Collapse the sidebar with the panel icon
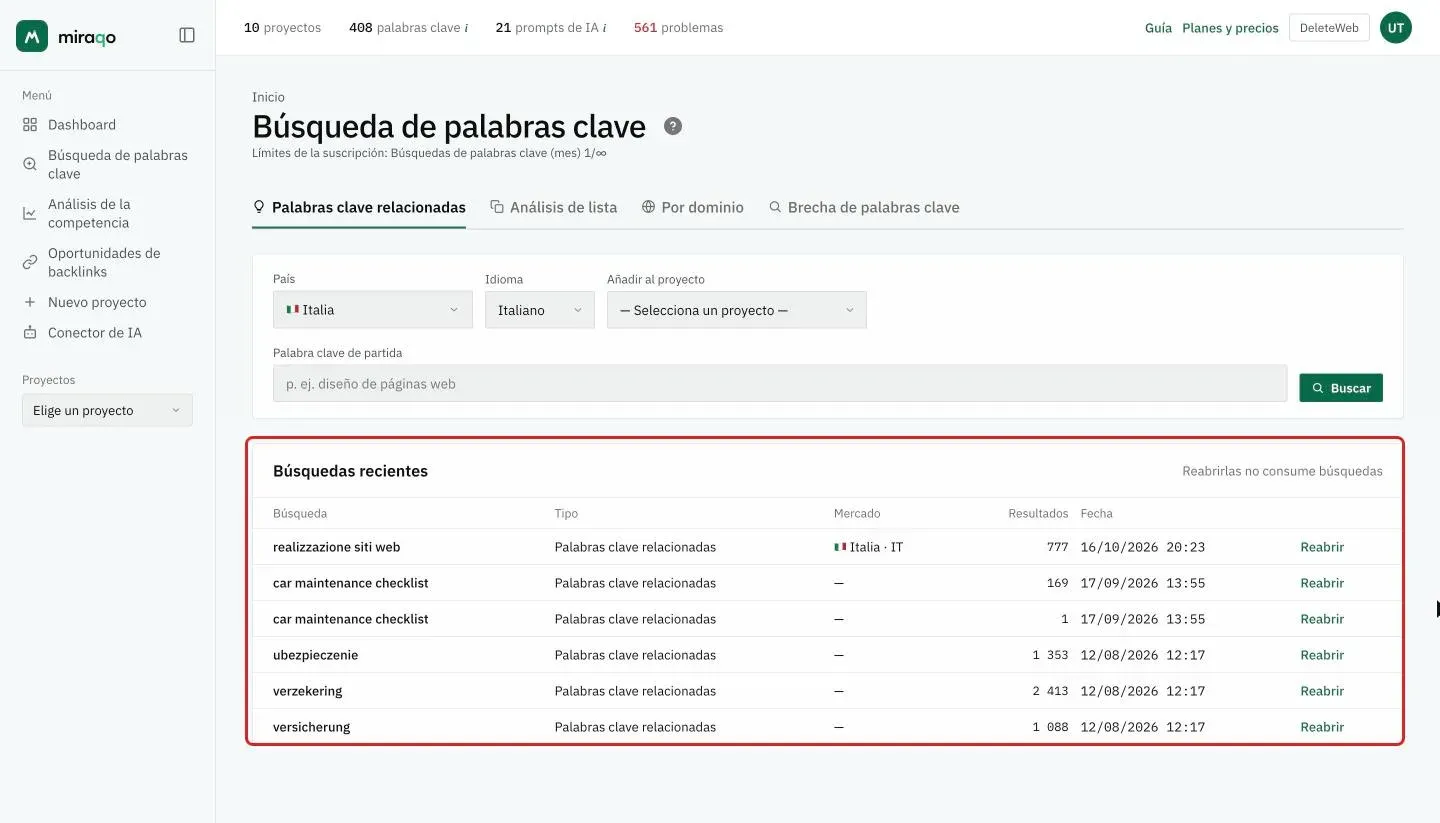This screenshot has width=1440, height=823. pos(187,35)
